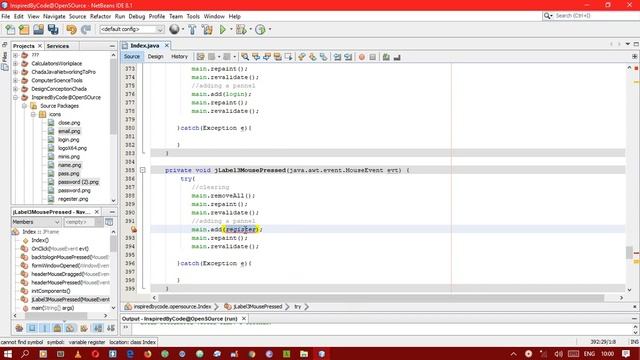The image size is (640, 360).
Task: Expand the CalculationsWorkplace project node
Action: [16, 63]
